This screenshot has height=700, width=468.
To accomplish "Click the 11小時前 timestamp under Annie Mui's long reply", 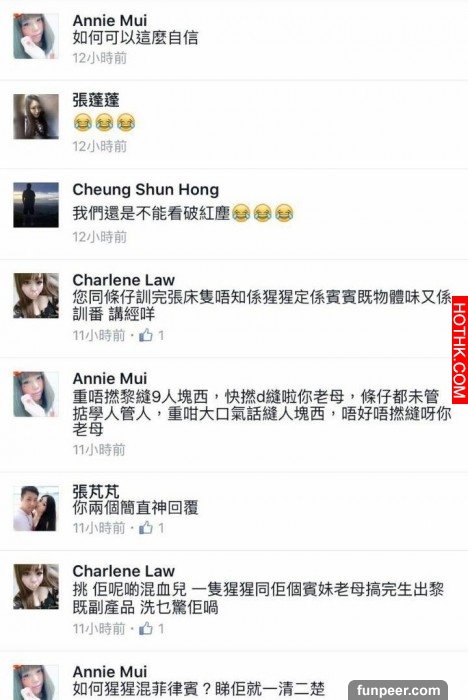I will click(x=99, y=450).
